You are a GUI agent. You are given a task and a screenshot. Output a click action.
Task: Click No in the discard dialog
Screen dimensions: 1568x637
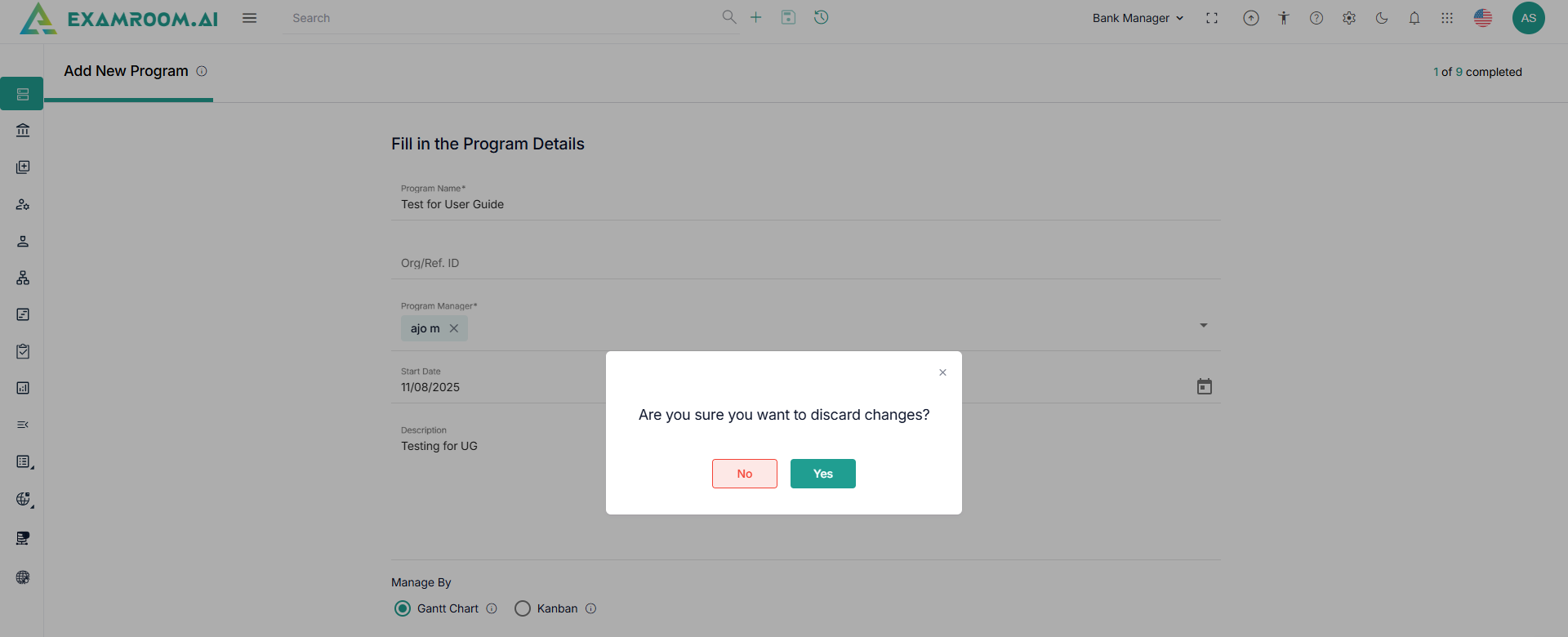click(x=744, y=474)
